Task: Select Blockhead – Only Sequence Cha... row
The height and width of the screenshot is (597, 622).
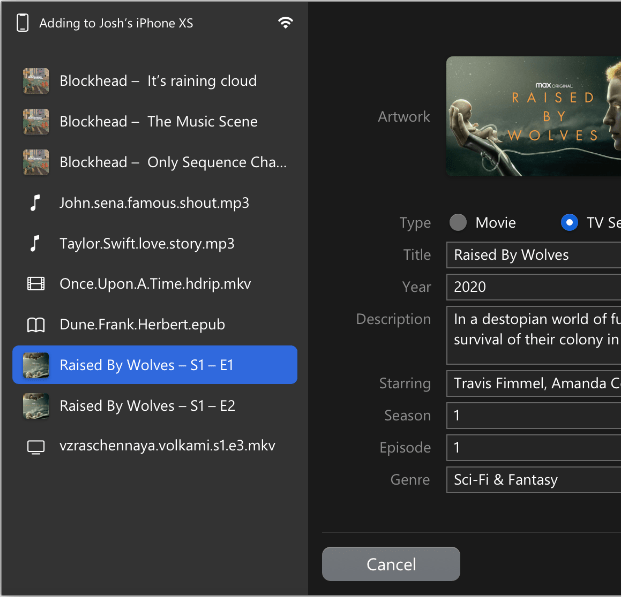Action: pos(155,162)
